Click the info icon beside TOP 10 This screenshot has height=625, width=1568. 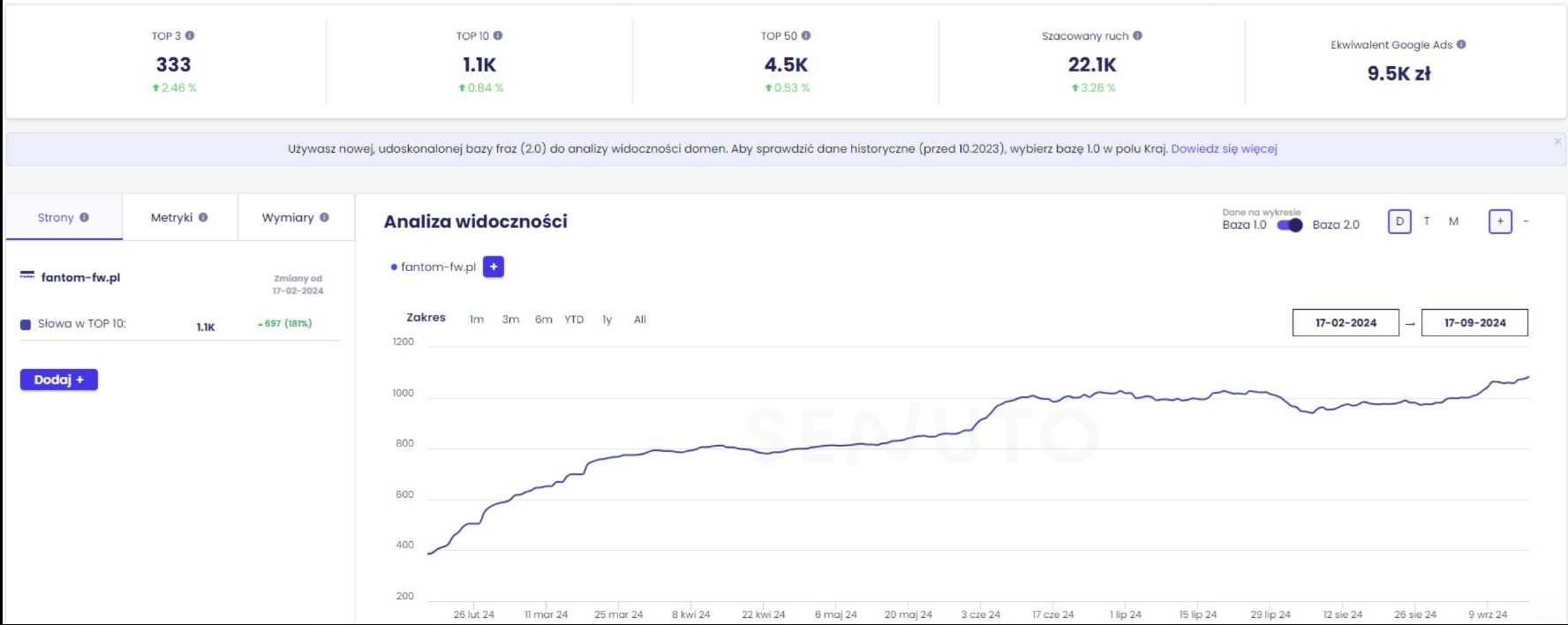click(x=498, y=36)
